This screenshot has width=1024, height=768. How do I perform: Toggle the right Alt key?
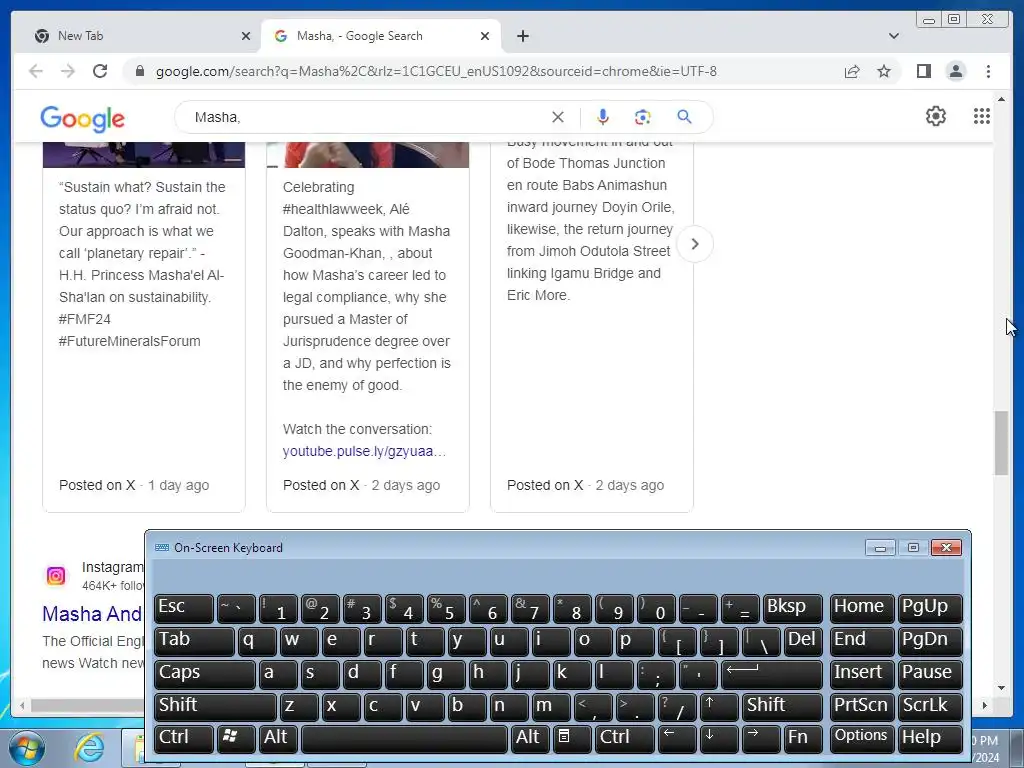530,738
